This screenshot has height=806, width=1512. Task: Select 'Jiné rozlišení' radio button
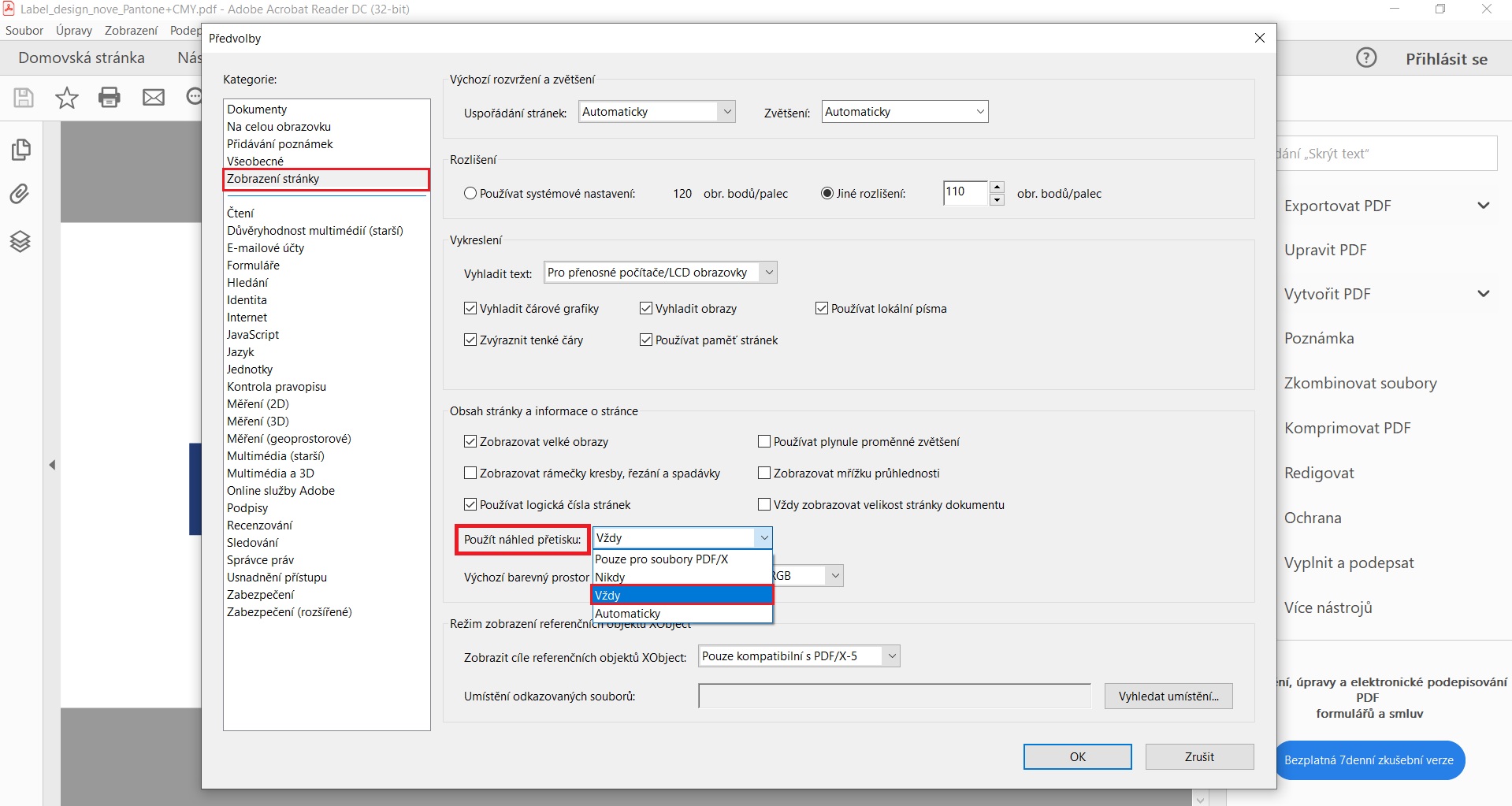(827, 193)
